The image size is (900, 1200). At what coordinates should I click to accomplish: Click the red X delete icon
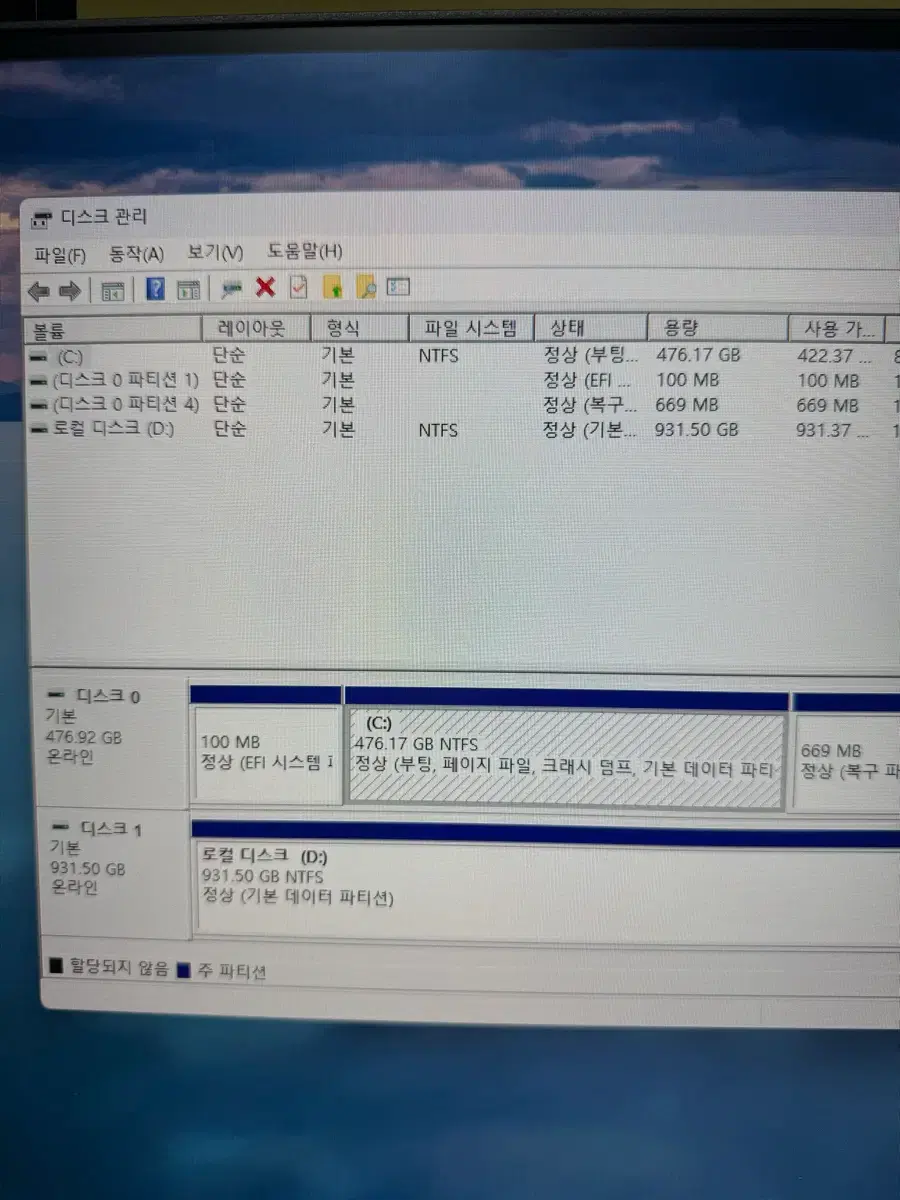[265, 288]
